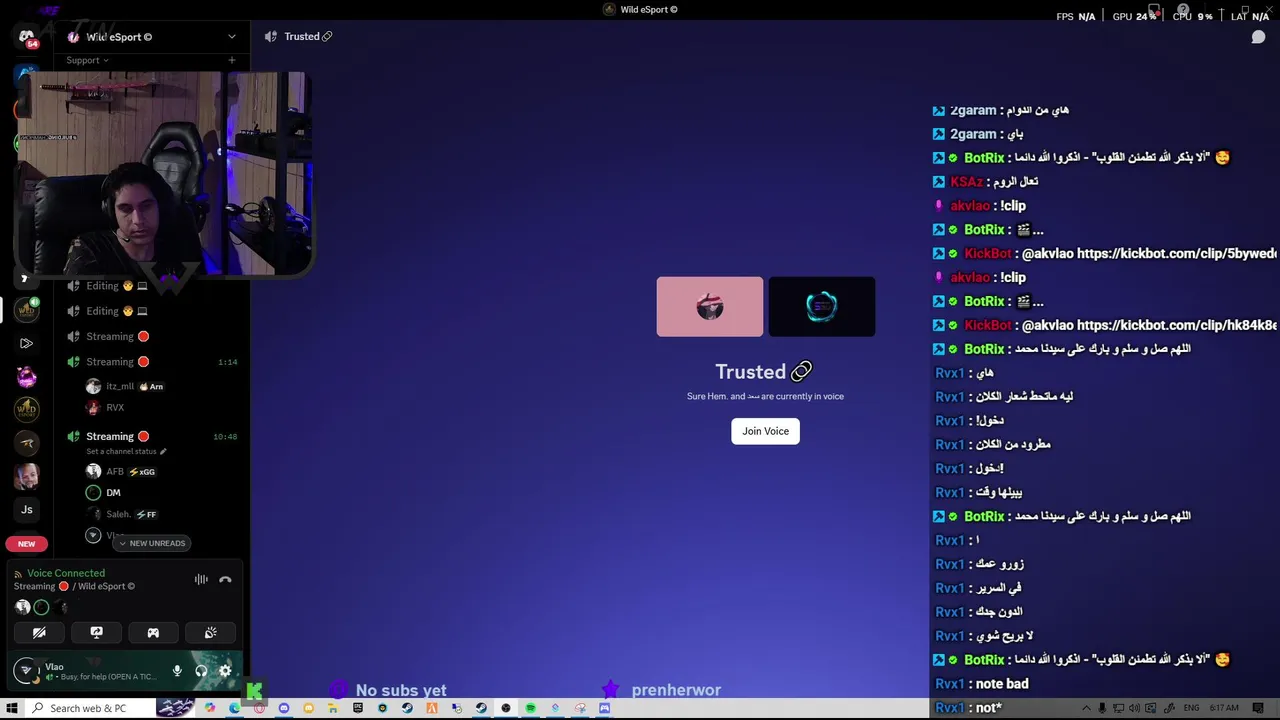Click dark participant tile with teal ring
This screenshot has height=720, width=1280.
822,307
